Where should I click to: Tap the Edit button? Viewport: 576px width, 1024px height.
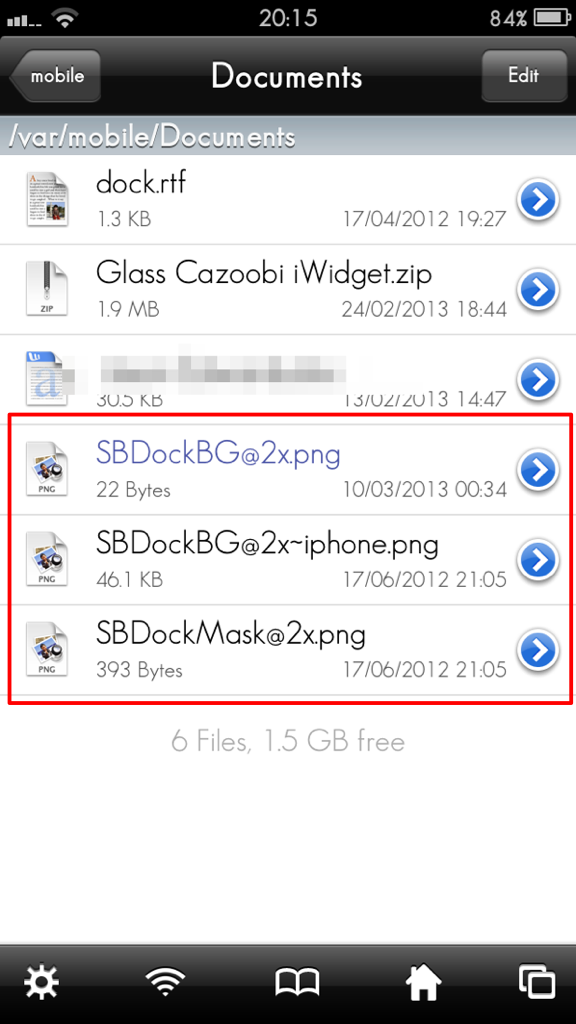point(524,76)
